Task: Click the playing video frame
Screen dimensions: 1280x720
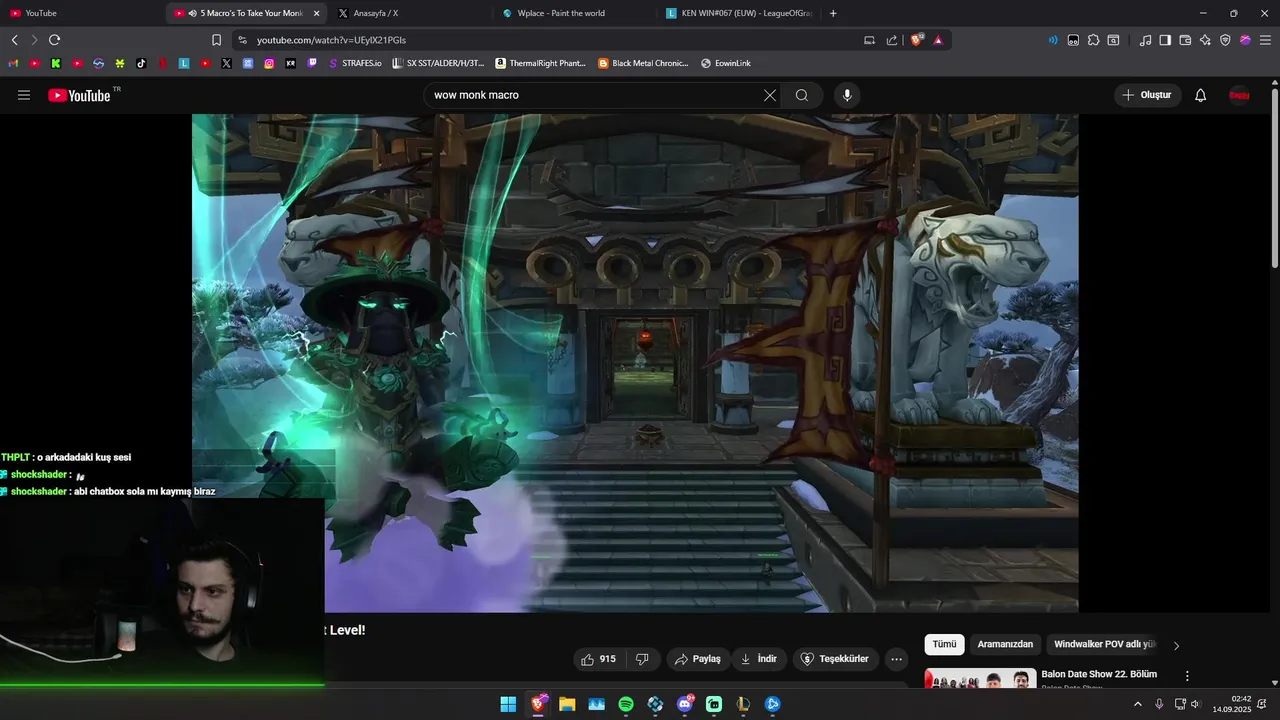Action: (635, 362)
